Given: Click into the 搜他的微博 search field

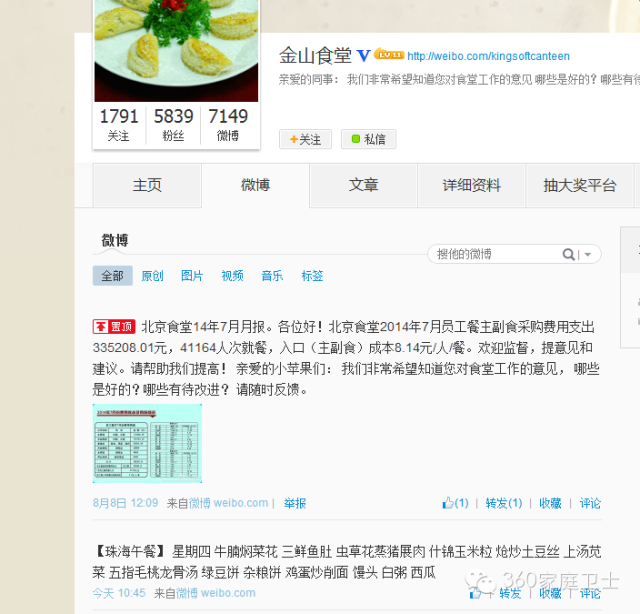Looking at the screenshot, I should (496, 254).
